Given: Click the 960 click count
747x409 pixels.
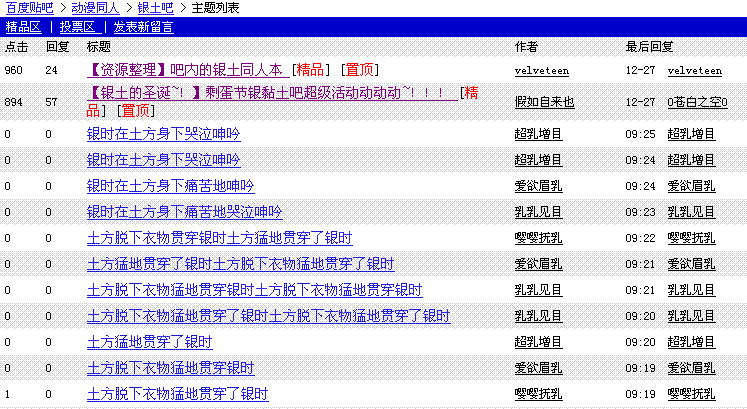Looking at the screenshot, I should [x=13, y=70].
